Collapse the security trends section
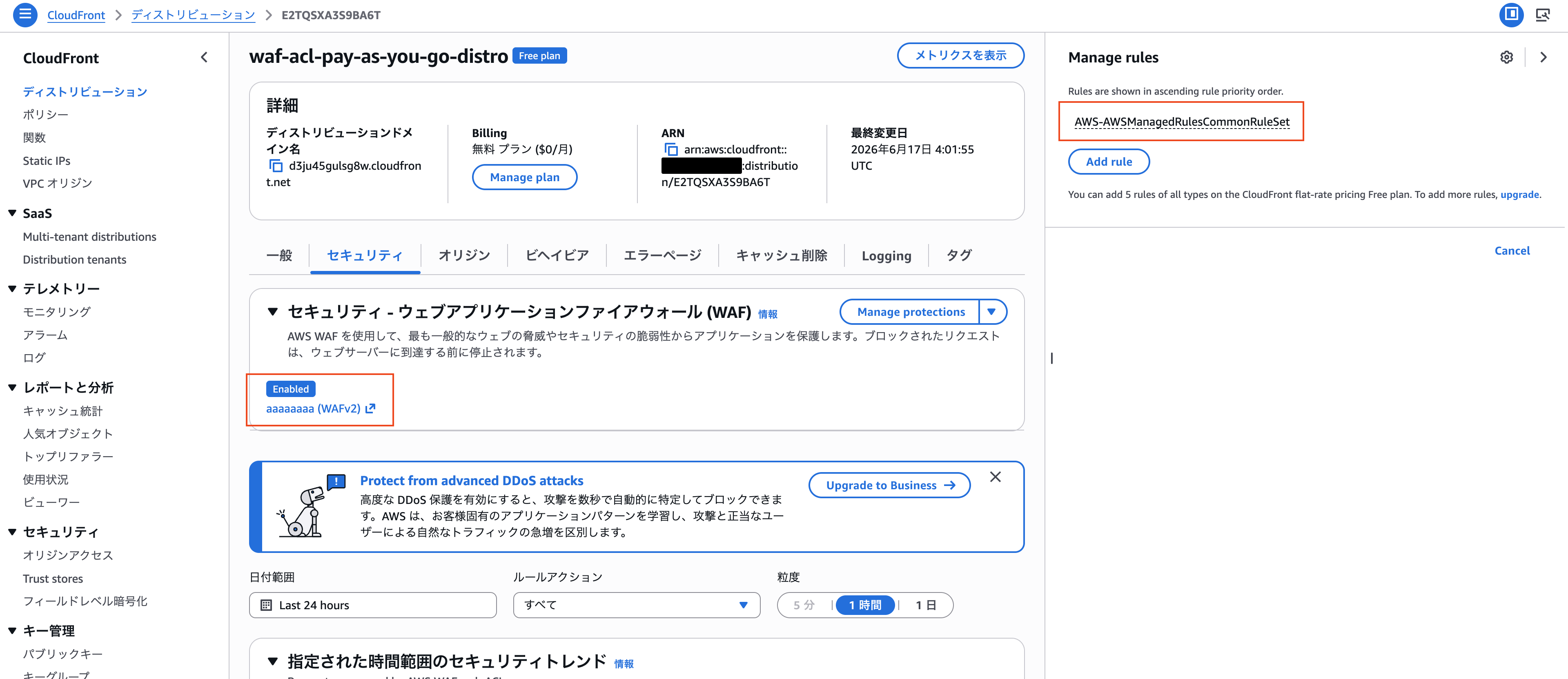 coord(273,661)
